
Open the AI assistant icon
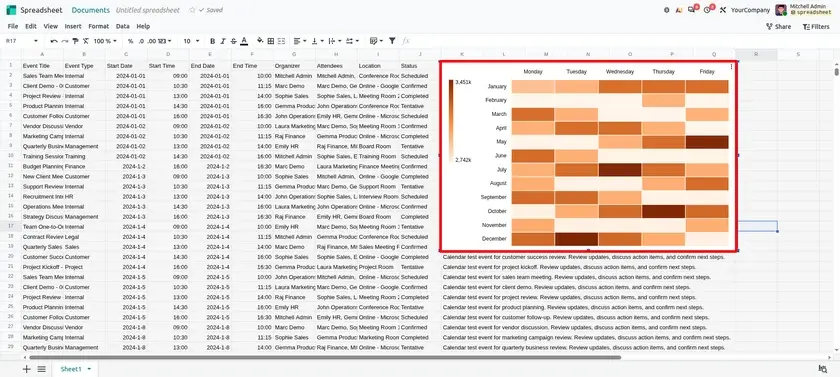[679, 10]
